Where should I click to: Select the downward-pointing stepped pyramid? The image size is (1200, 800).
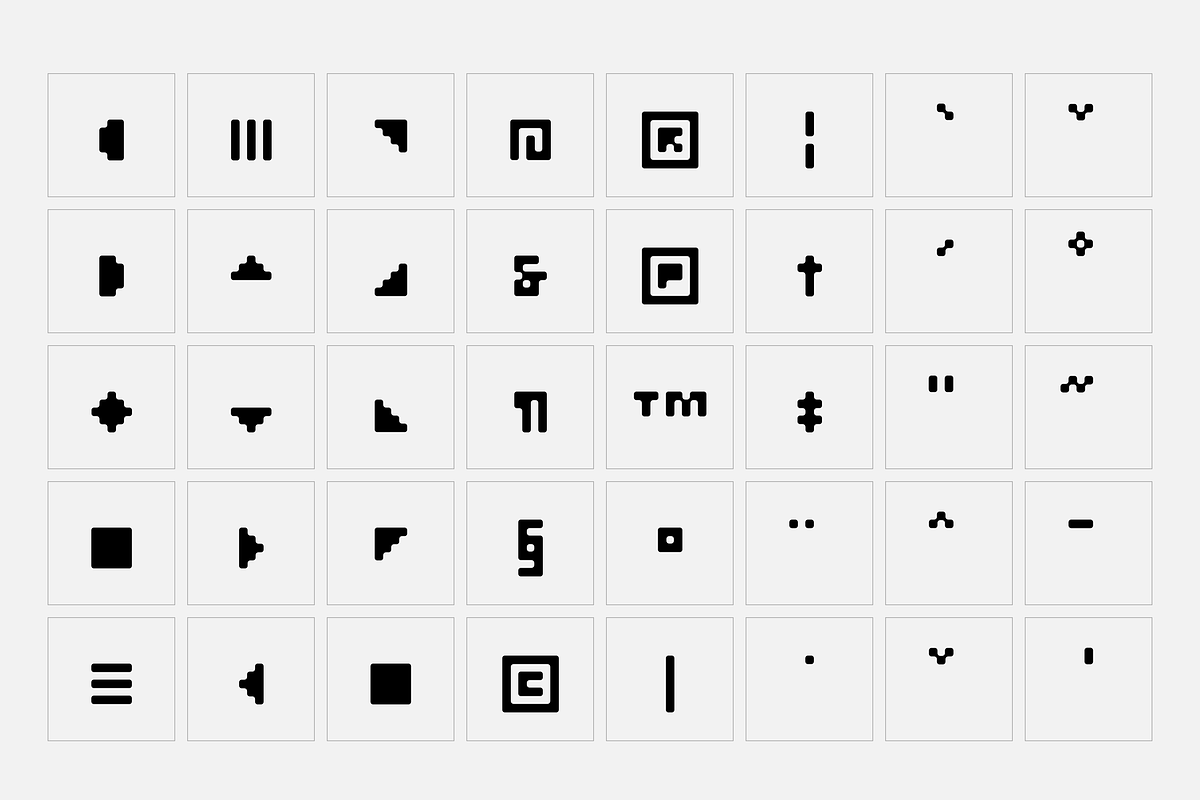pyautogui.click(x=251, y=417)
